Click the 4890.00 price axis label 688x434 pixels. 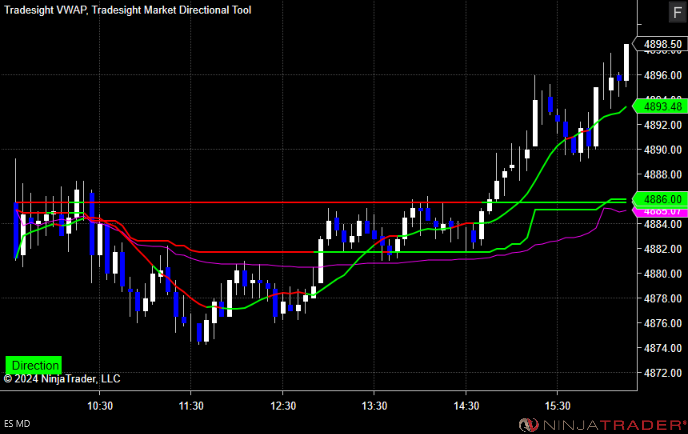(663, 150)
